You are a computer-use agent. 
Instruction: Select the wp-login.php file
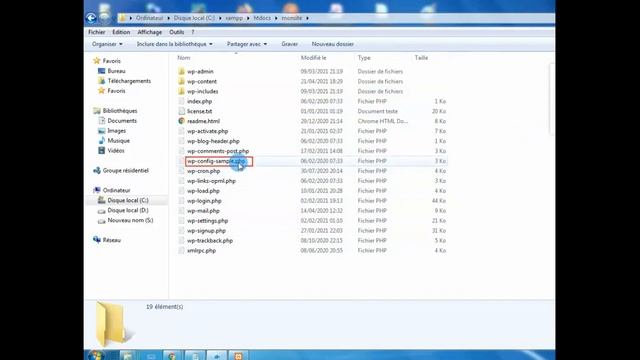[204, 201]
